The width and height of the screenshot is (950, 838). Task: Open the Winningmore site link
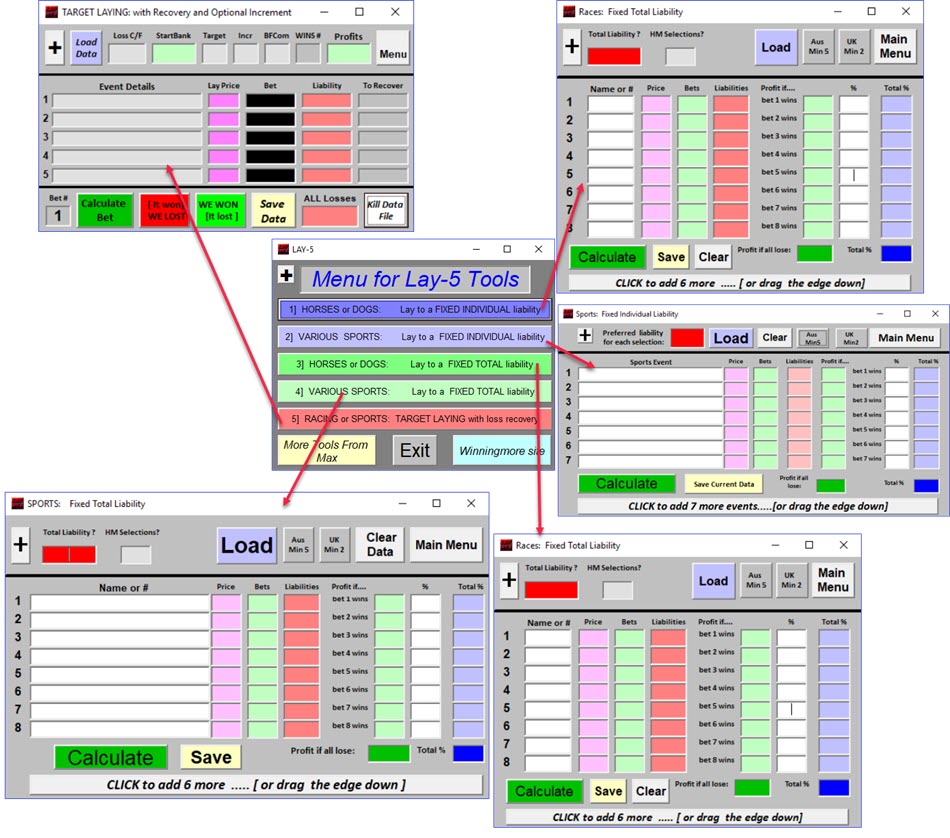pyautogui.click(x=501, y=450)
